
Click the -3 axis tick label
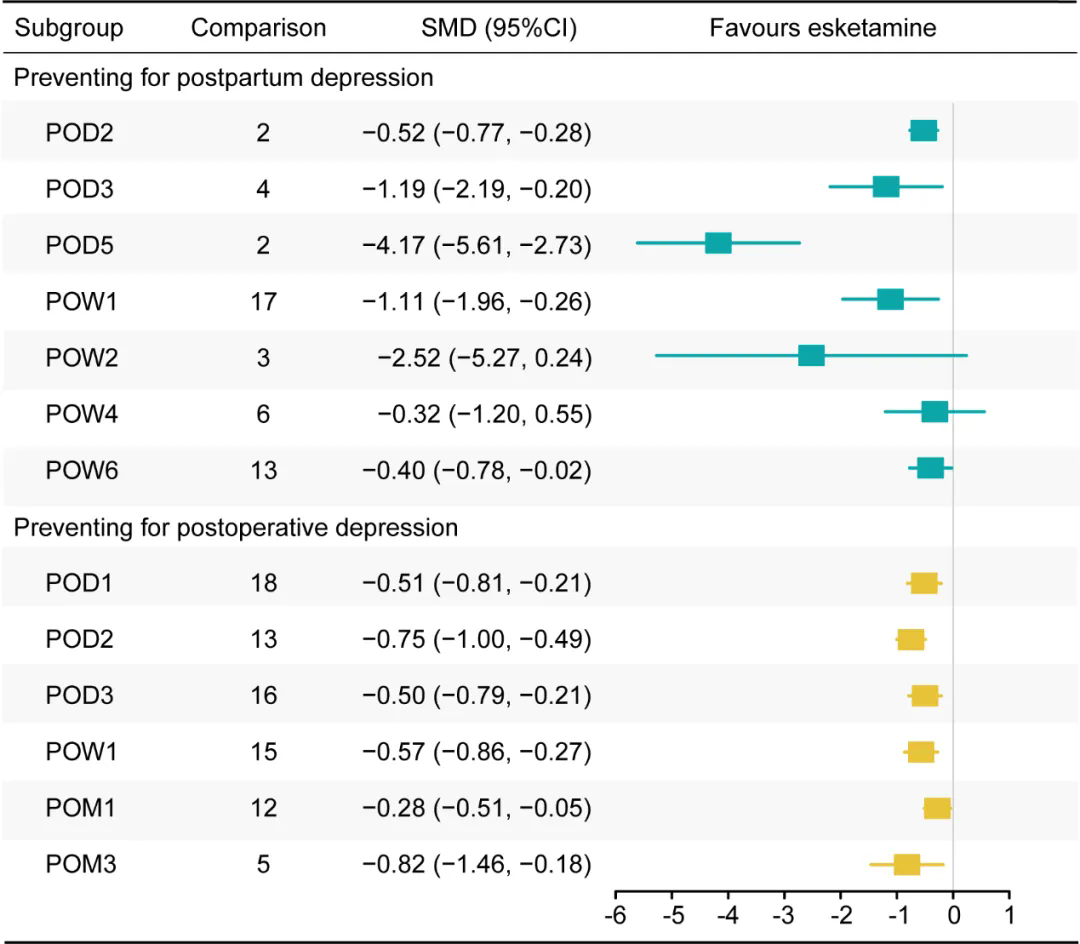pyautogui.click(x=785, y=914)
